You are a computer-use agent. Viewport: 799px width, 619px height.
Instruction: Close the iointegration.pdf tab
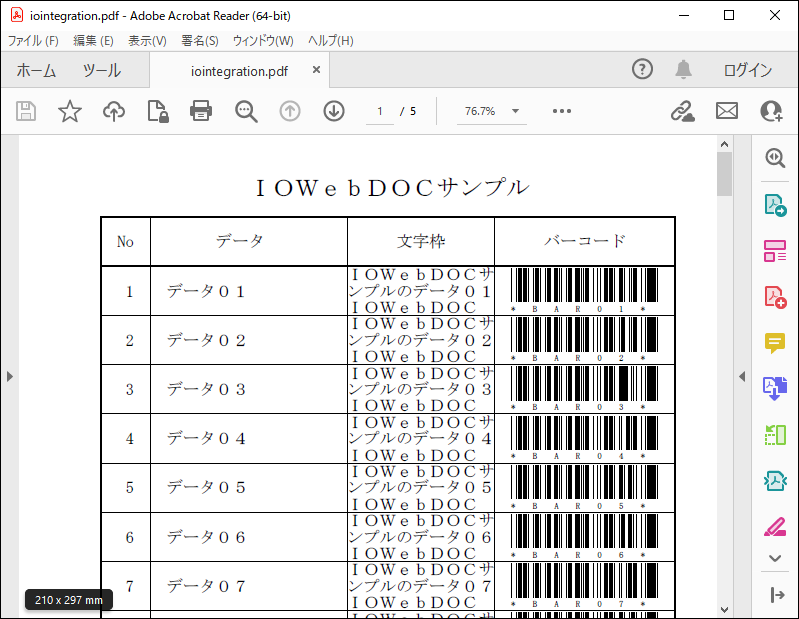tap(316, 70)
